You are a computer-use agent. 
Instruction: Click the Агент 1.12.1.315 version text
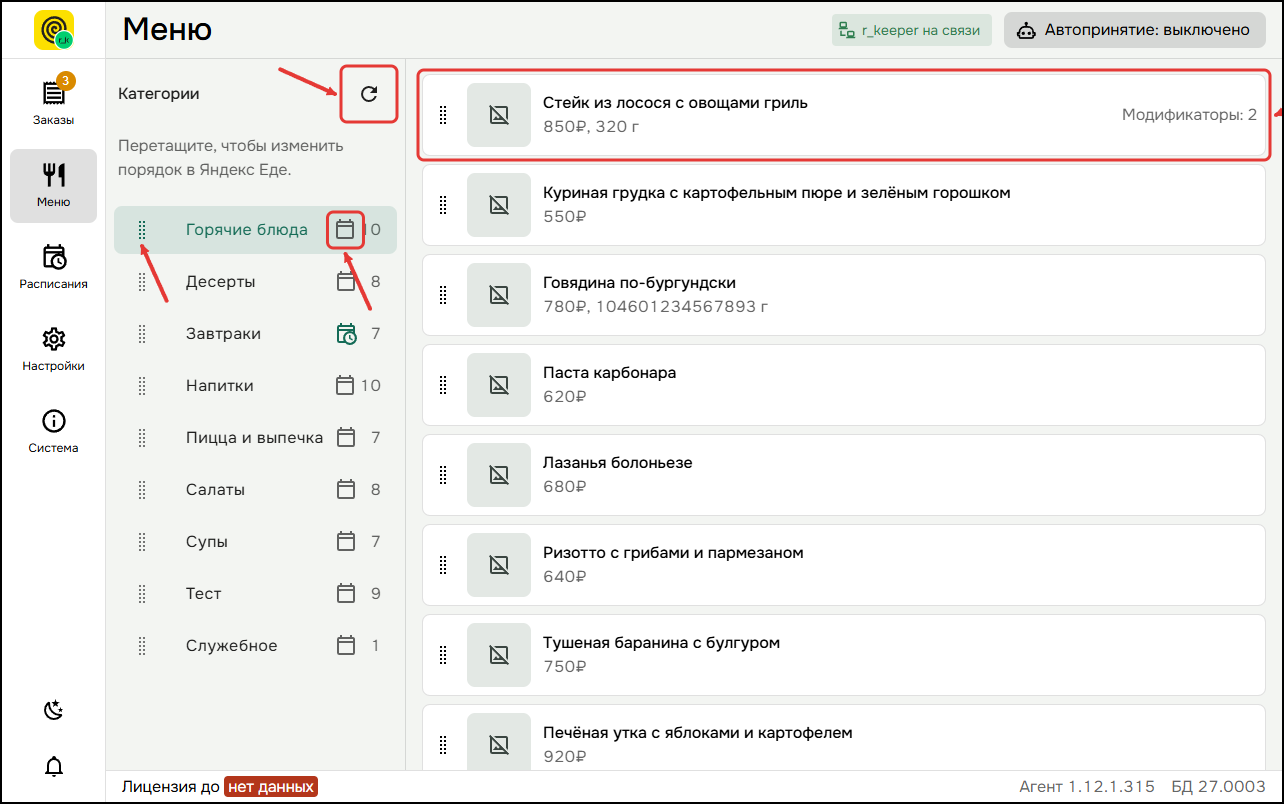coord(1087,787)
